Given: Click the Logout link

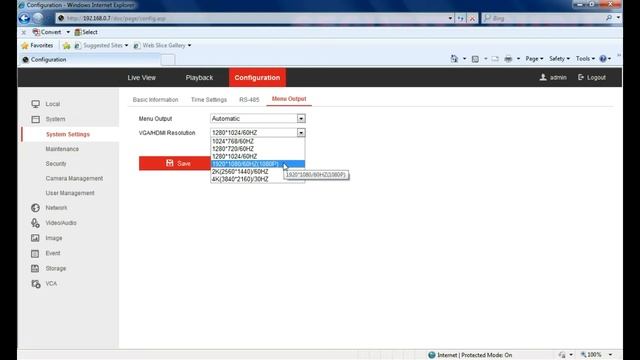Looking at the screenshot, I should (x=596, y=77).
